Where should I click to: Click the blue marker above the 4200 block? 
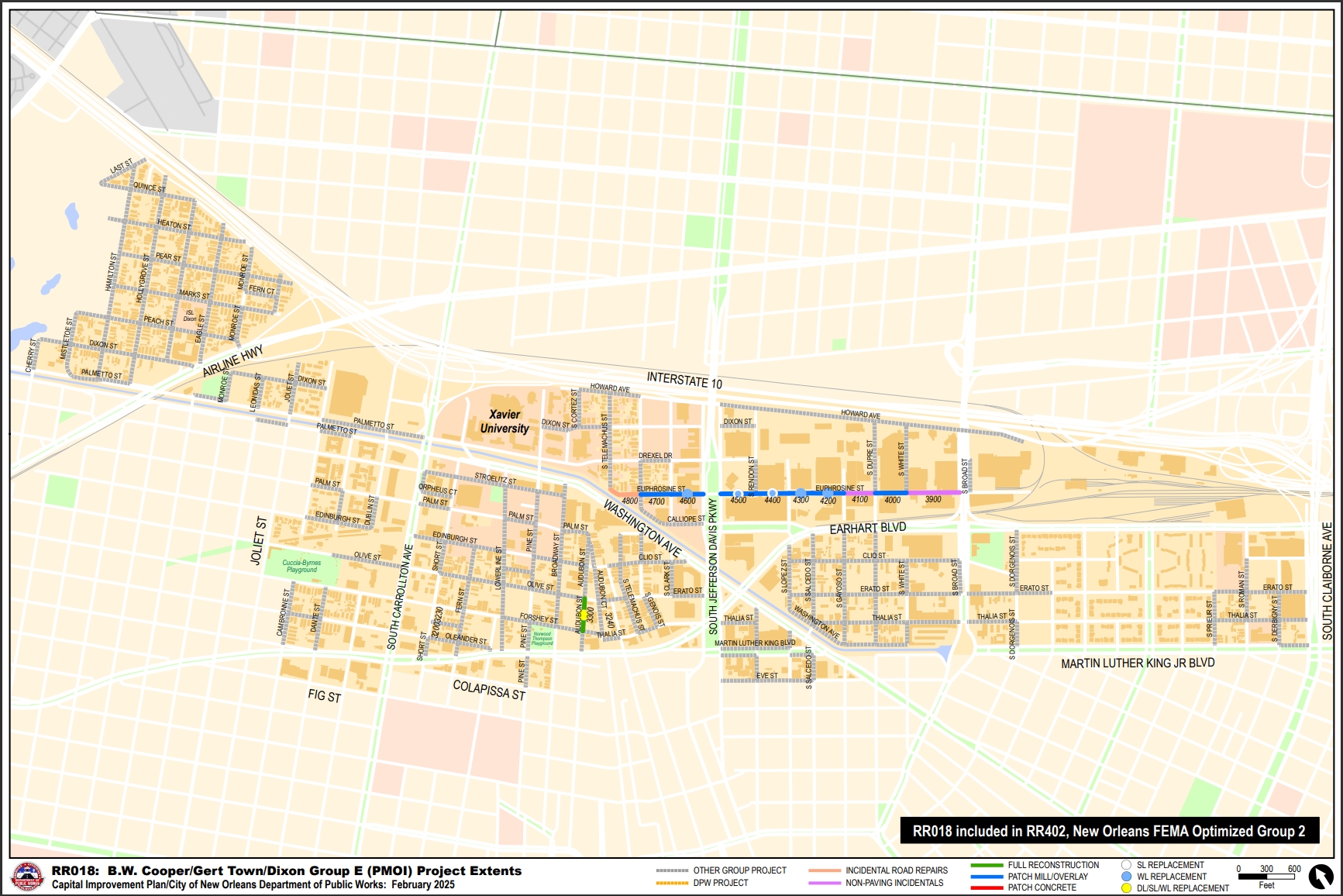click(828, 493)
